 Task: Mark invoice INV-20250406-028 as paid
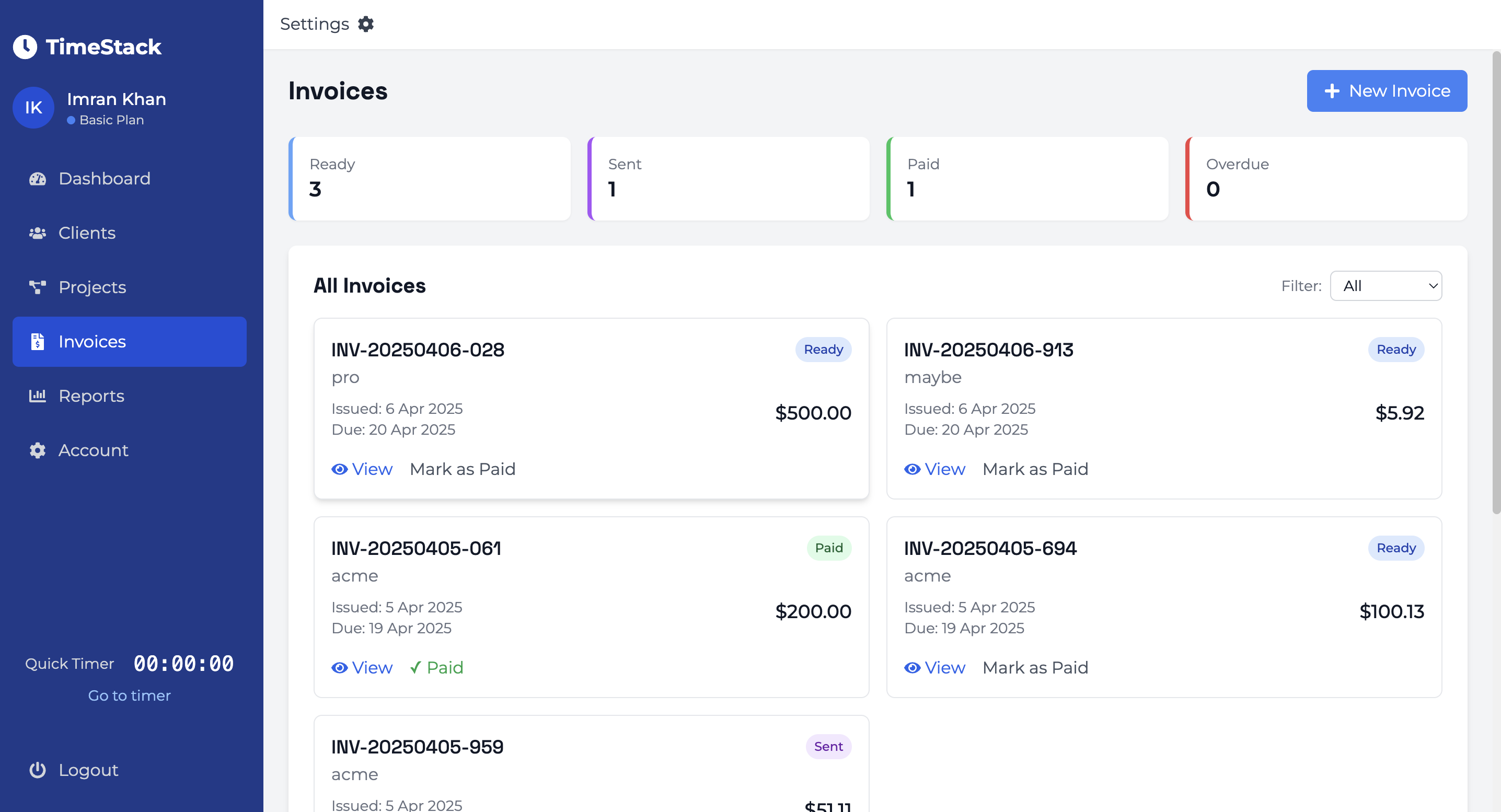pyautogui.click(x=463, y=470)
